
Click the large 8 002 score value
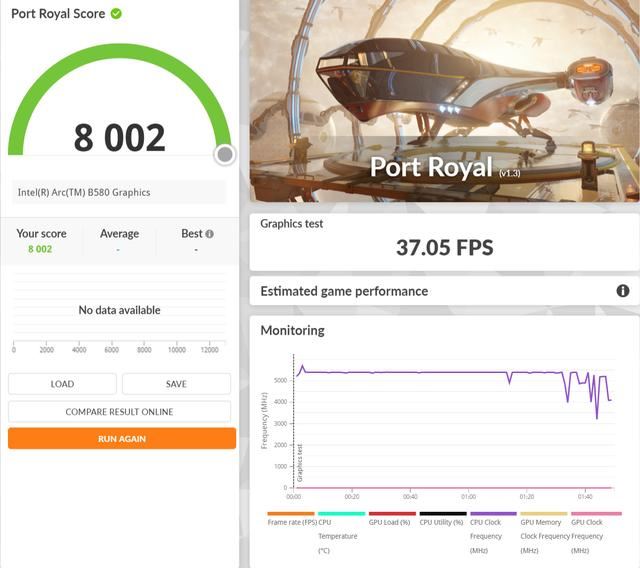tap(120, 138)
